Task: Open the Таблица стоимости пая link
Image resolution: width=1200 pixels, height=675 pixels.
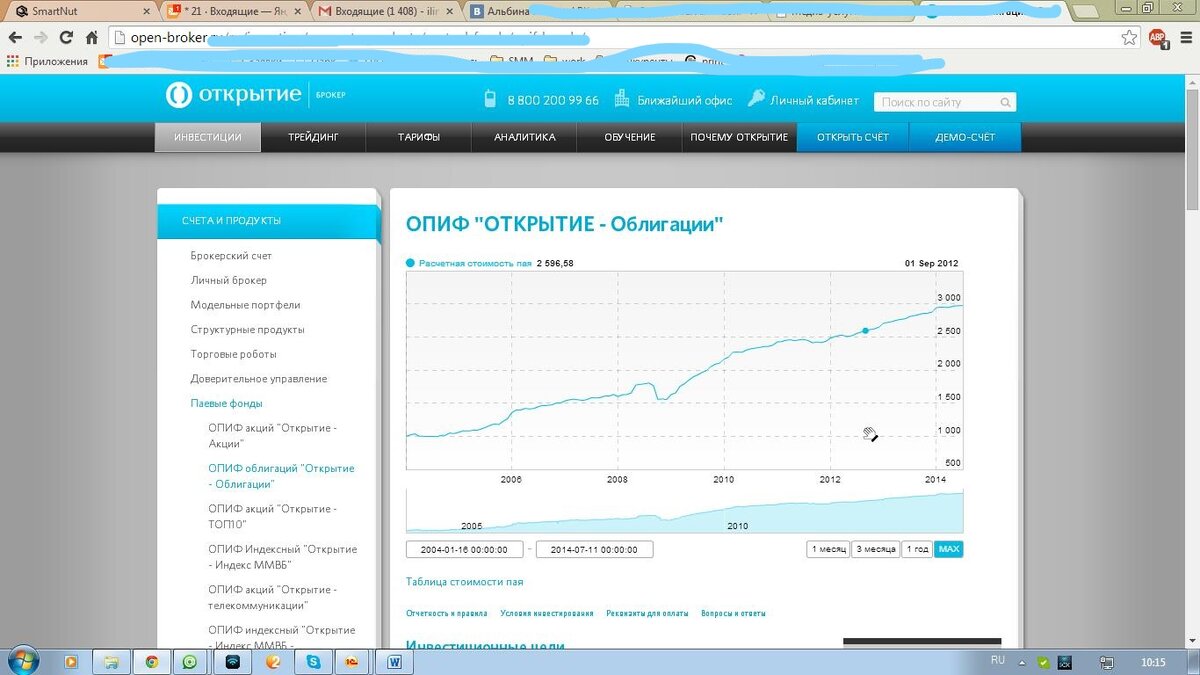Action: [x=464, y=581]
